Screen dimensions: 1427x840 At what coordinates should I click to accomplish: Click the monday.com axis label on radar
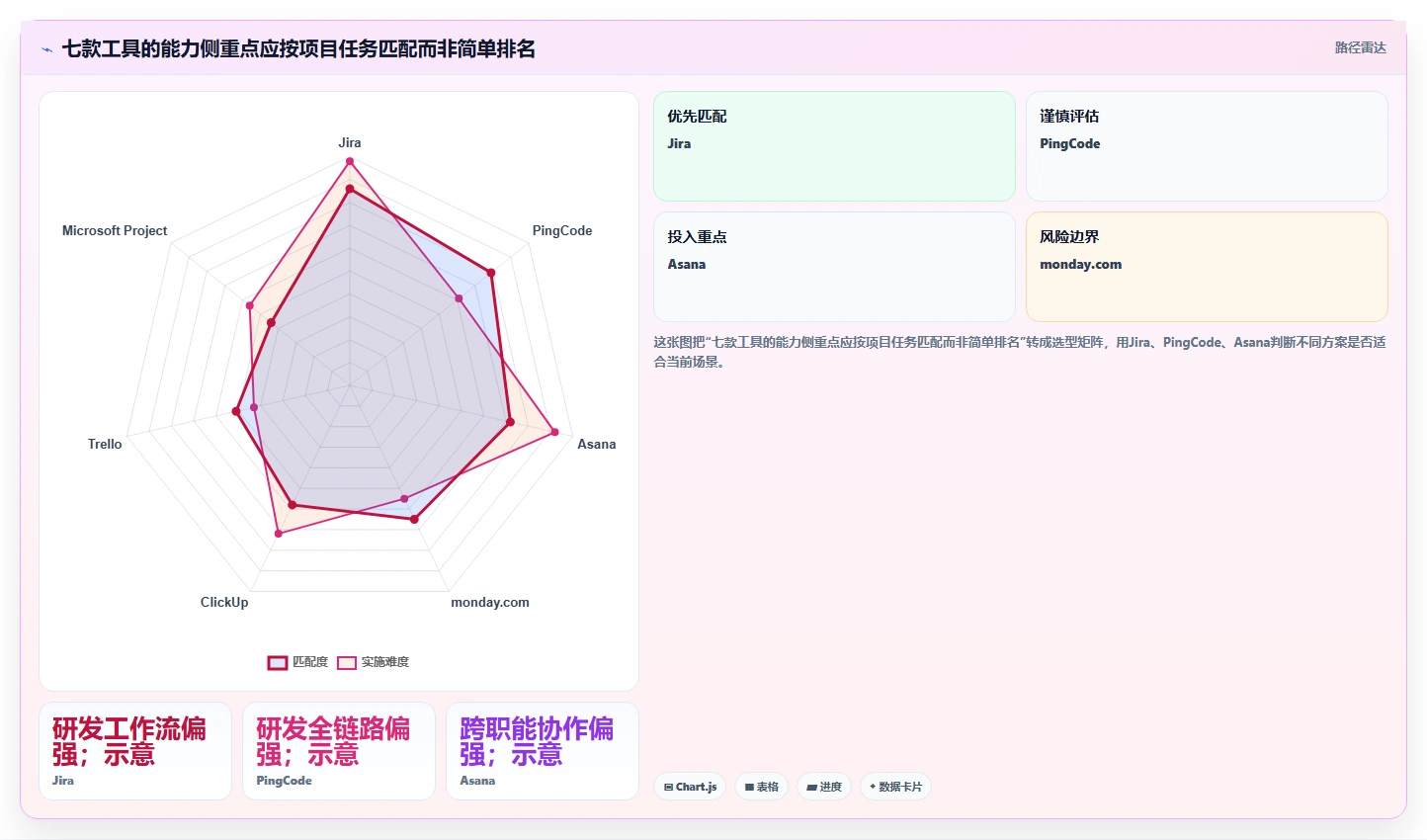[x=490, y=602]
